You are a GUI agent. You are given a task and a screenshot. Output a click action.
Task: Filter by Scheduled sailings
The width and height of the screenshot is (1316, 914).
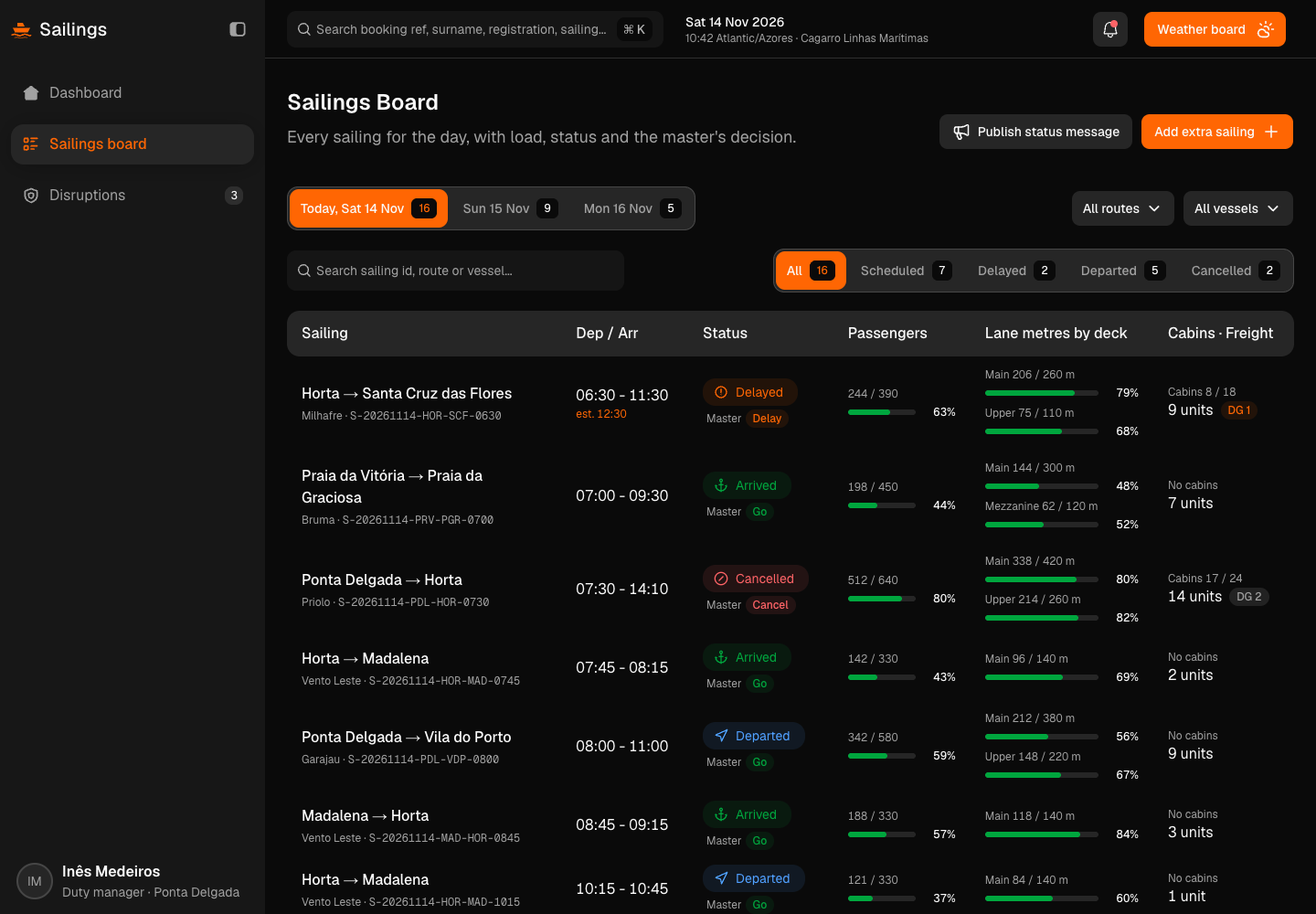click(906, 271)
